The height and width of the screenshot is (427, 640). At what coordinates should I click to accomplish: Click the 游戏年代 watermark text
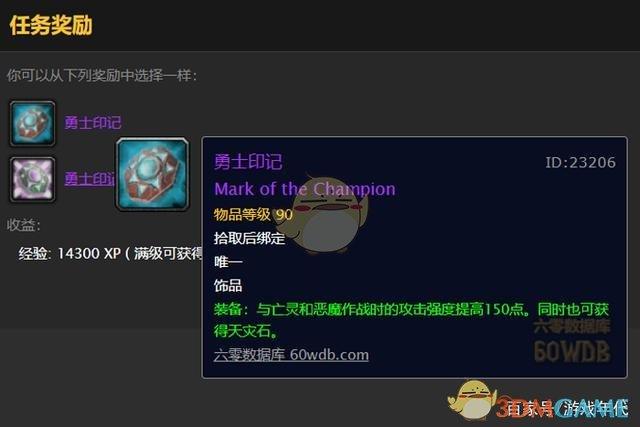pos(595,408)
